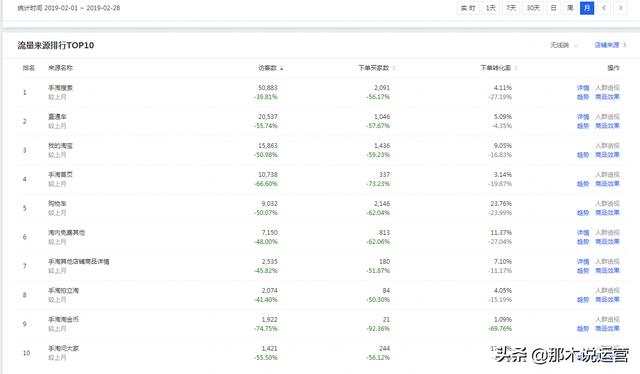640x374 pixels.
Task: Select the 日 granularity tab
Action: pyautogui.click(x=553, y=8)
